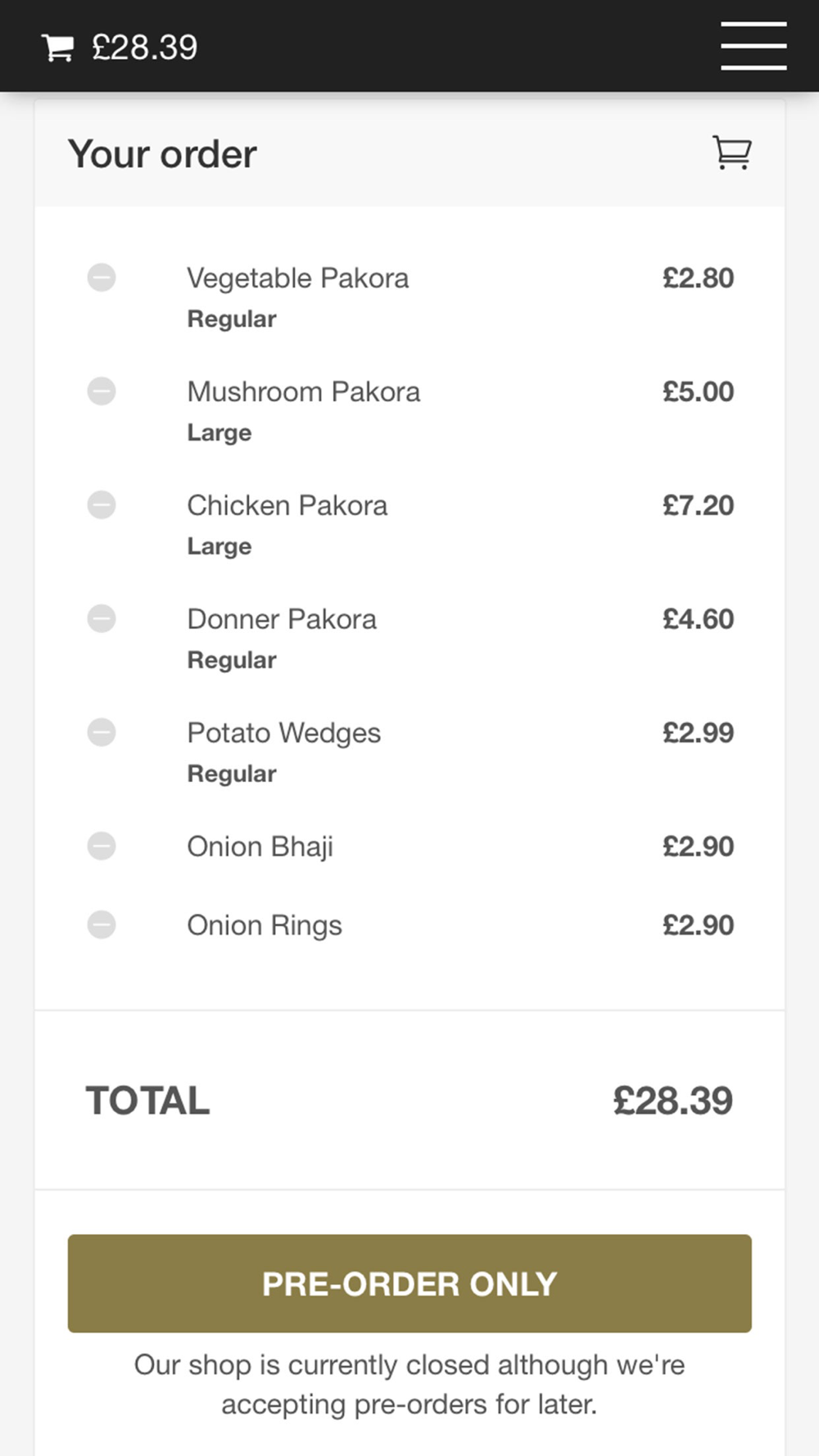Viewport: 819px width, 1456px height.
Task: Select the TOTAL £28.39 amount
Action: click(x=672, y=1101)
